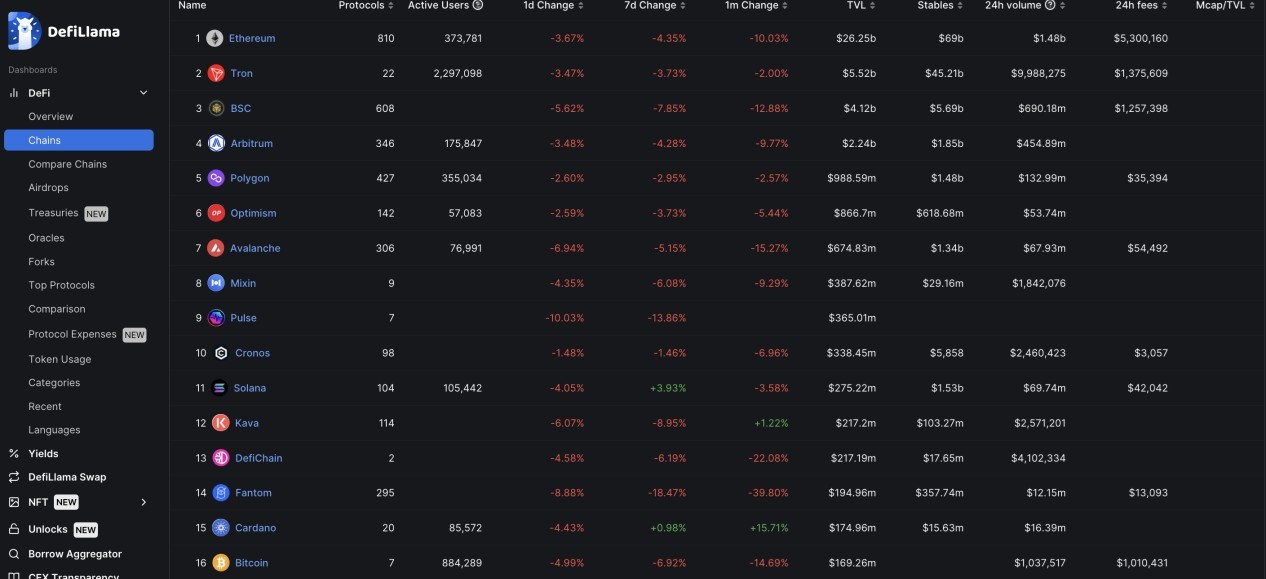Open the Polygon chain link
1266x579 pixels.
coord(249,178)
